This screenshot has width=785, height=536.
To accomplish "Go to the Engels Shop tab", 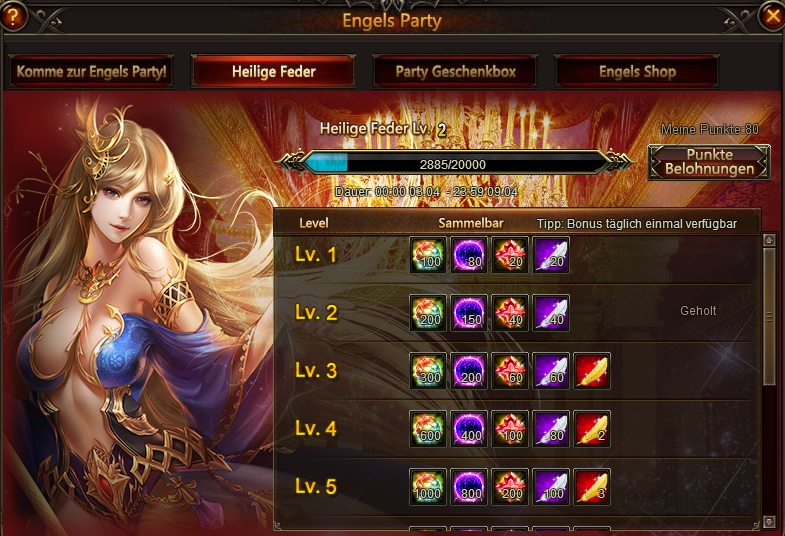I will coord(637,72).
